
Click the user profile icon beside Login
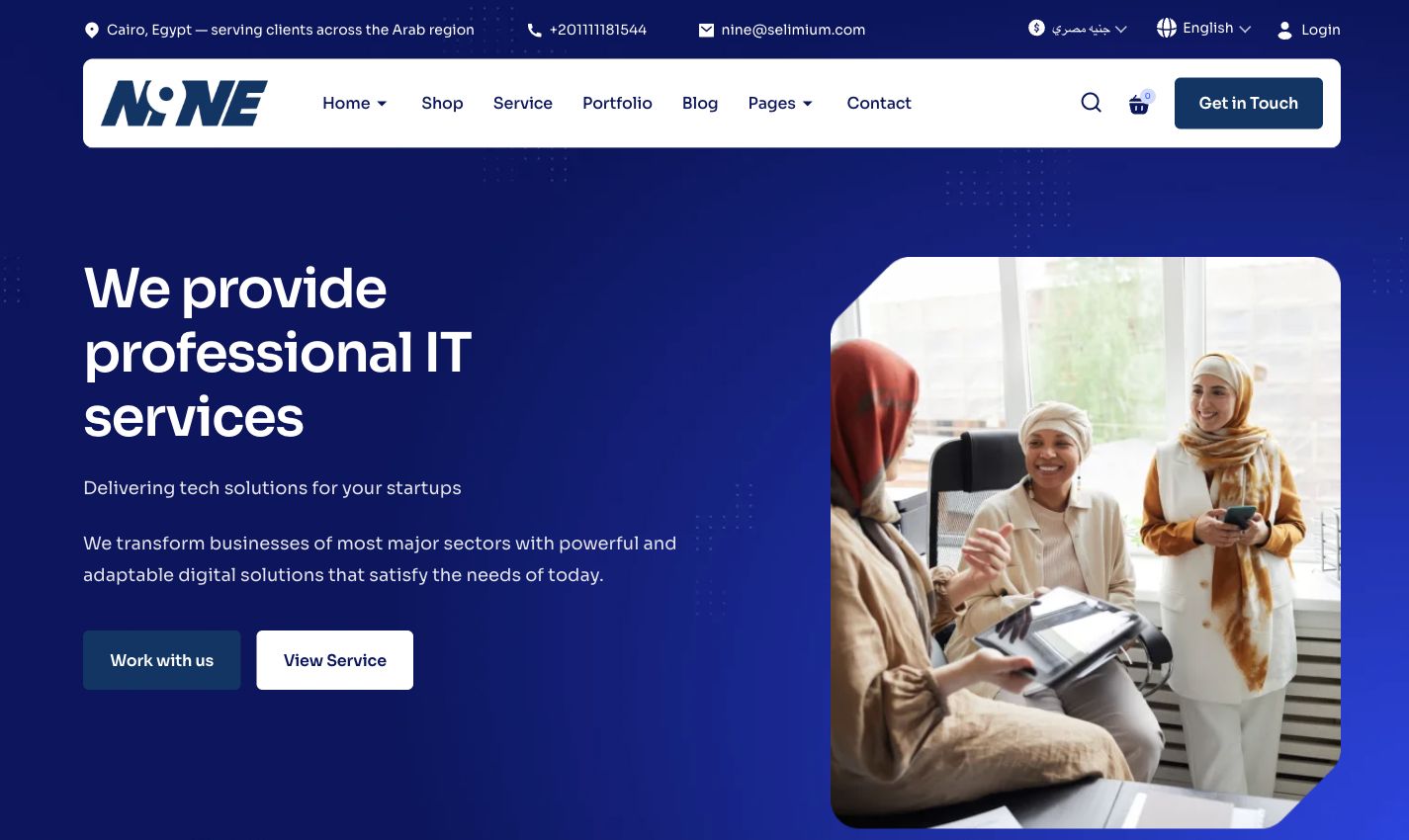1284,30
